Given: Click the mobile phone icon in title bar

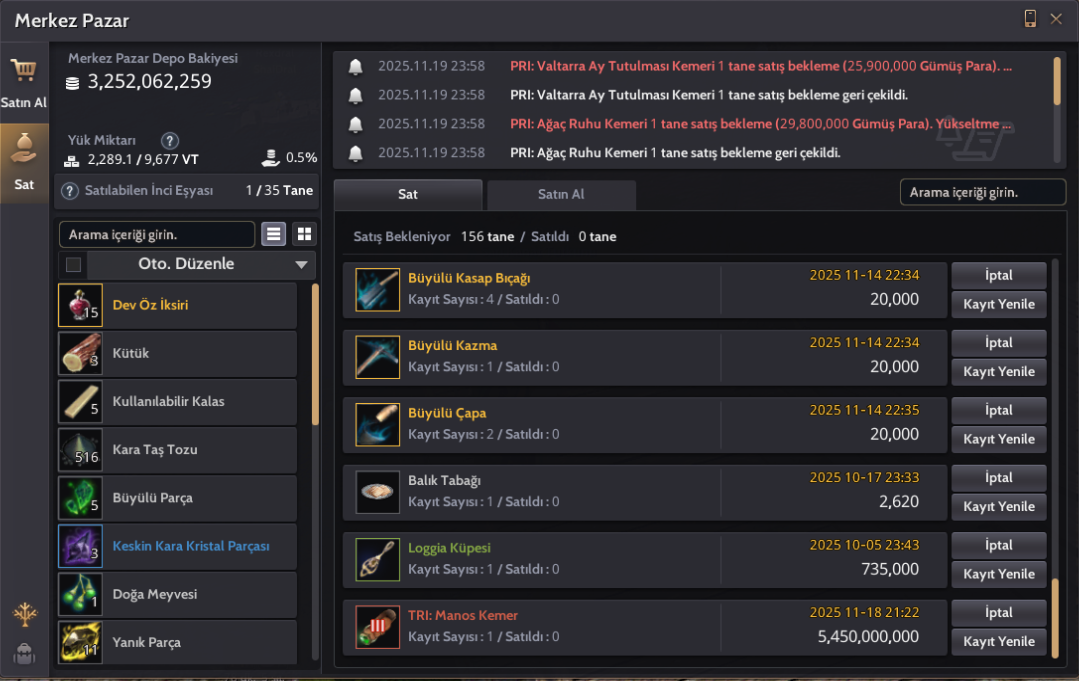Looking at the screenshot, I should [x=1030, y=19].
